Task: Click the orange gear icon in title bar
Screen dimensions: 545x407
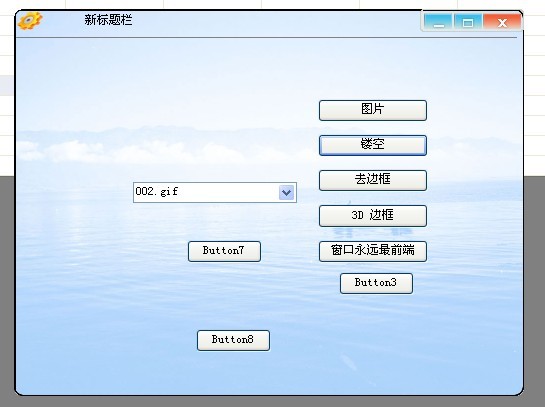Action: click(x=30, y=21)
